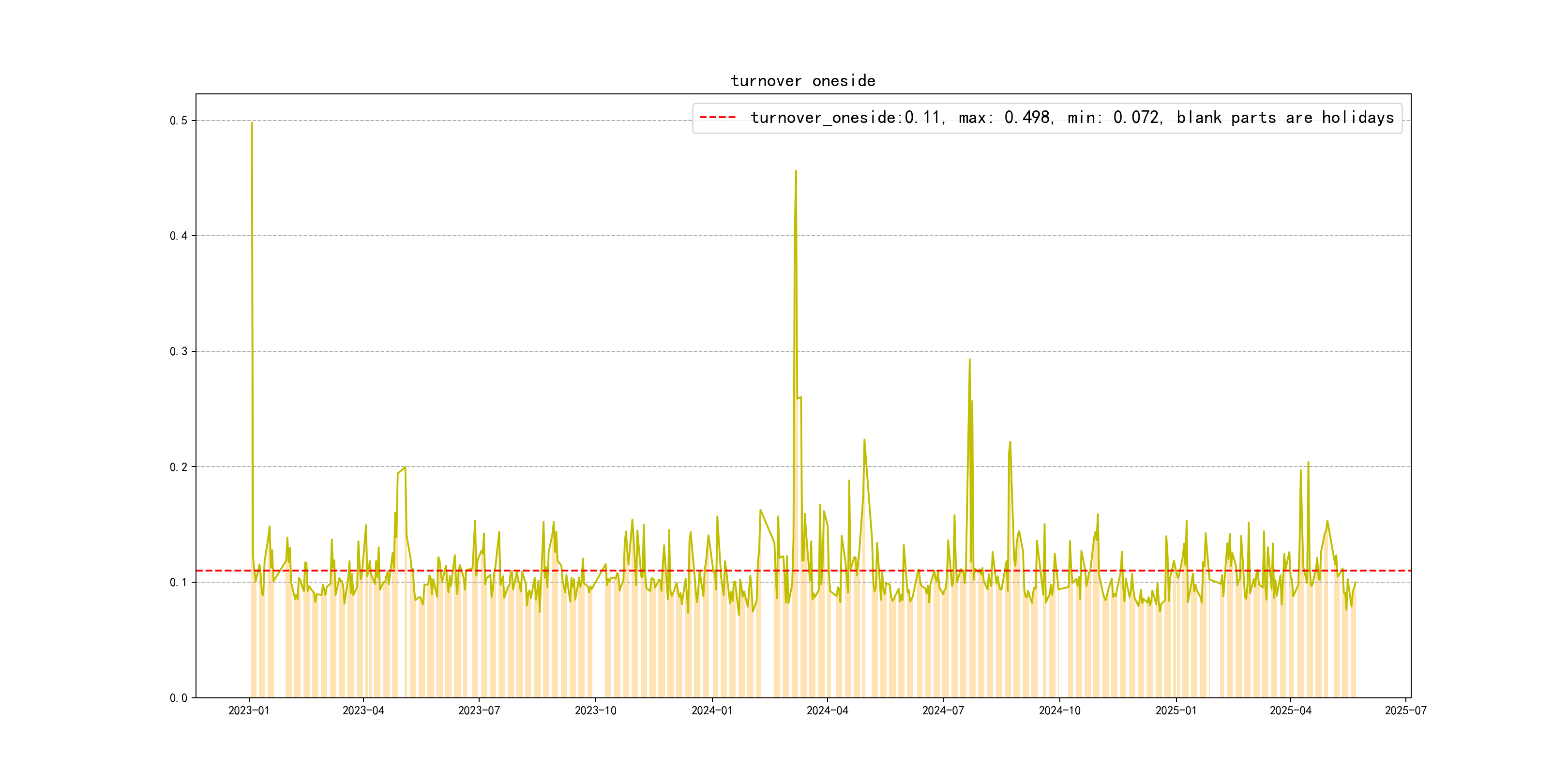Click the spike peak near 0.29 in July 2024
The image size is (1568, 784).
[x=970, y=360]
